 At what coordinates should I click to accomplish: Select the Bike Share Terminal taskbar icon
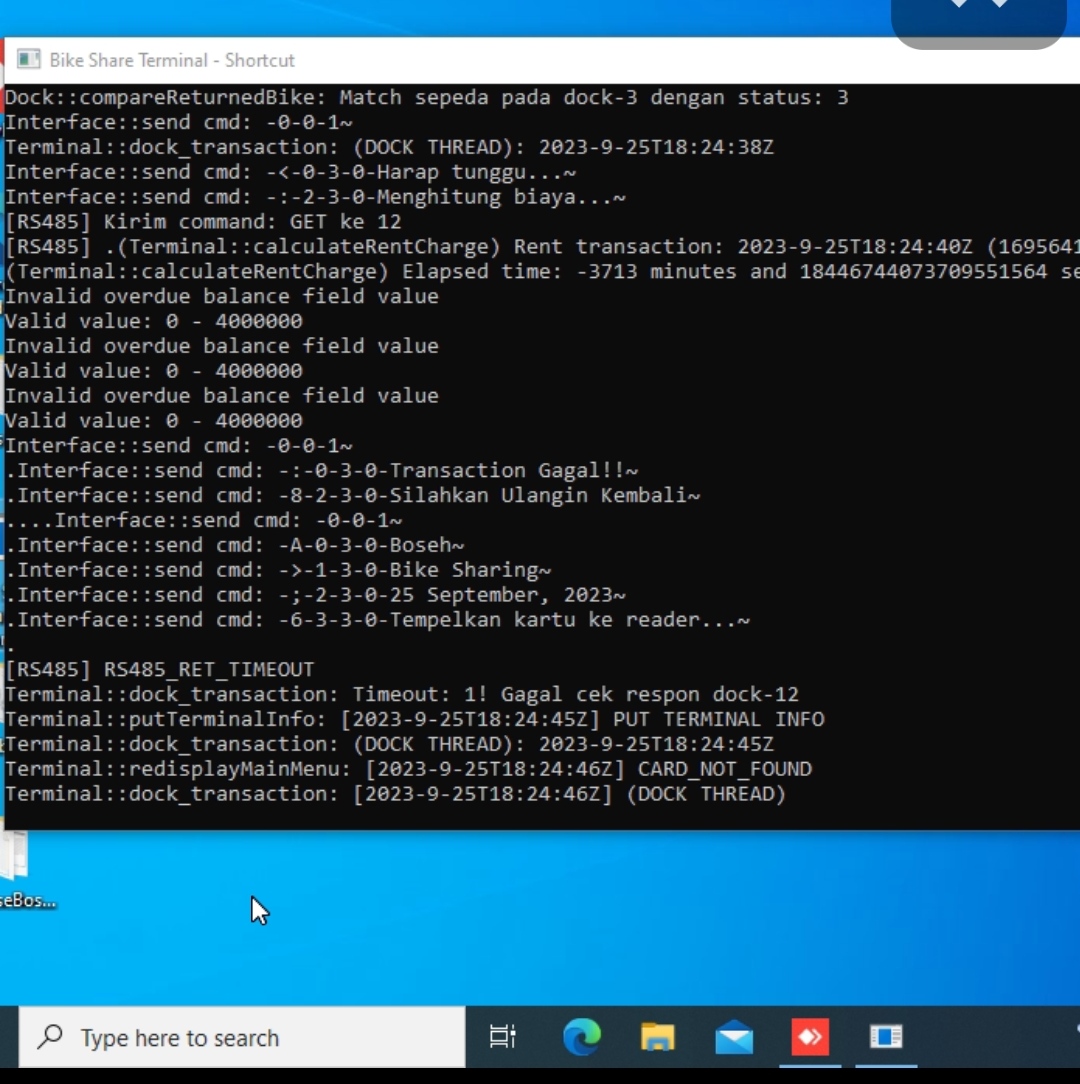886,1037
